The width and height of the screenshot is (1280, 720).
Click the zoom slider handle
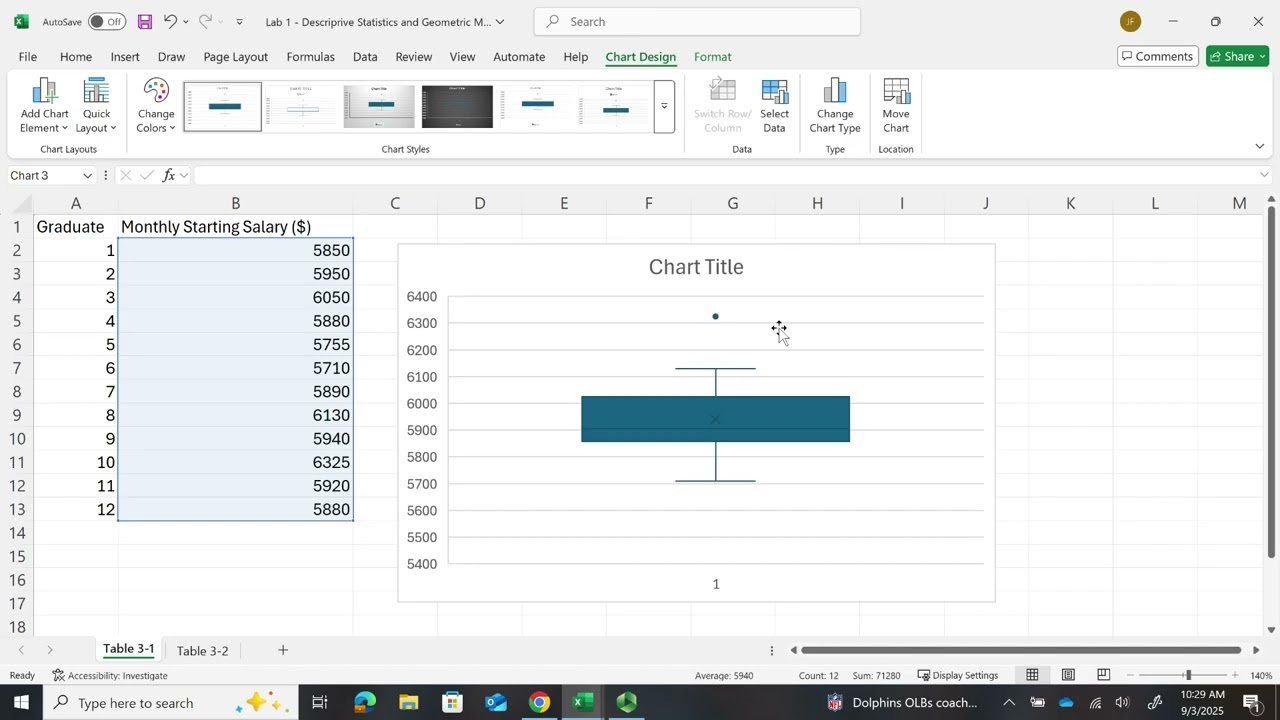tap(1188, 675)
